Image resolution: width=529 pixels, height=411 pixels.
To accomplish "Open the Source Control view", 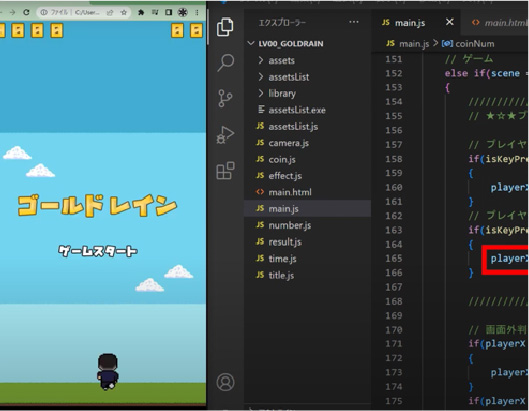I will point(225,98).
